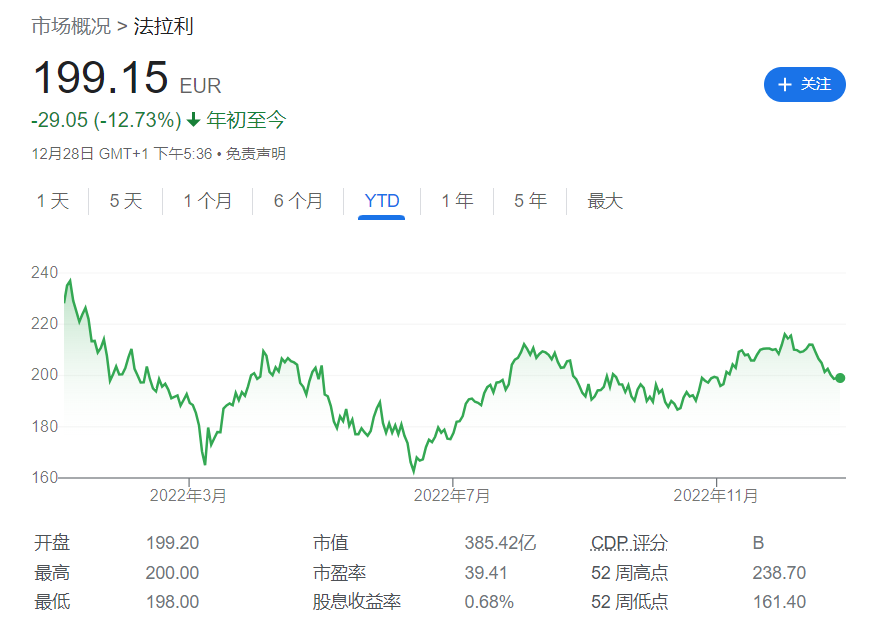886x632 pixels.
Task: Click the 最高 label
Action: pos(52,573)
